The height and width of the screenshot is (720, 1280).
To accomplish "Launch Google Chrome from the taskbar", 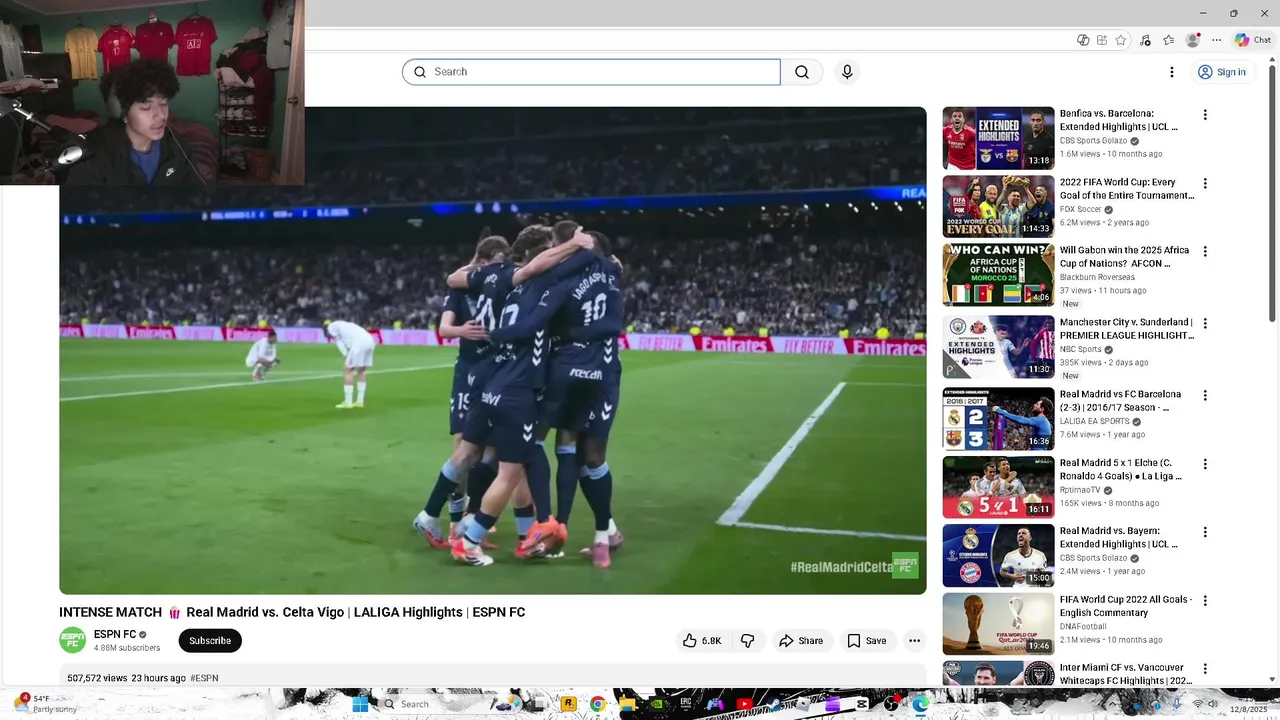I will (x=597, y=704).
